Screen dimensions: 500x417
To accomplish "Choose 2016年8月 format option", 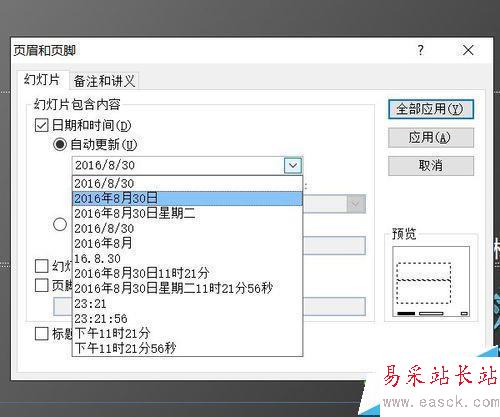I will 187,243.
